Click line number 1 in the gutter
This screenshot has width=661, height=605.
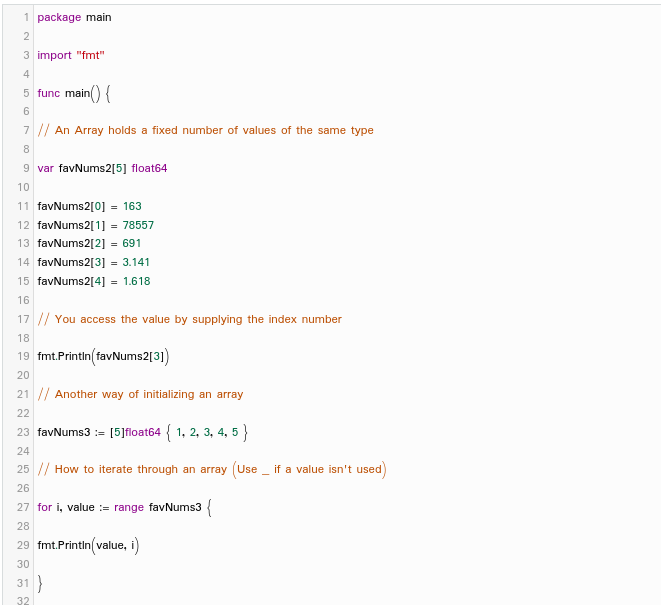tap(26, 17)
